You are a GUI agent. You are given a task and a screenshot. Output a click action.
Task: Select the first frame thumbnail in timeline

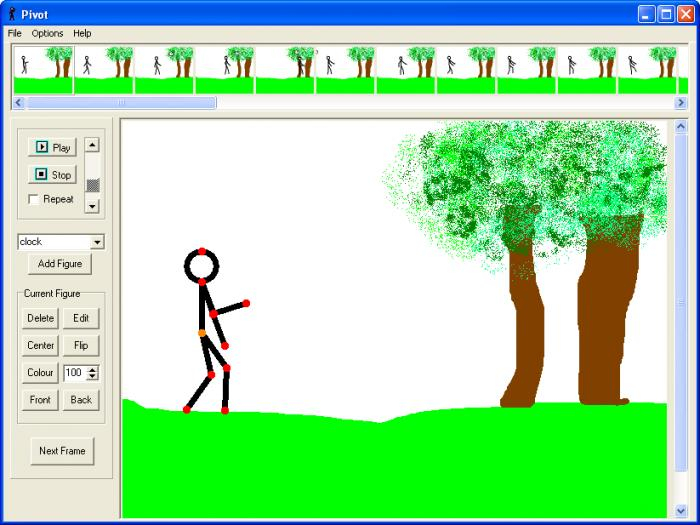click(x=43, y=70)
